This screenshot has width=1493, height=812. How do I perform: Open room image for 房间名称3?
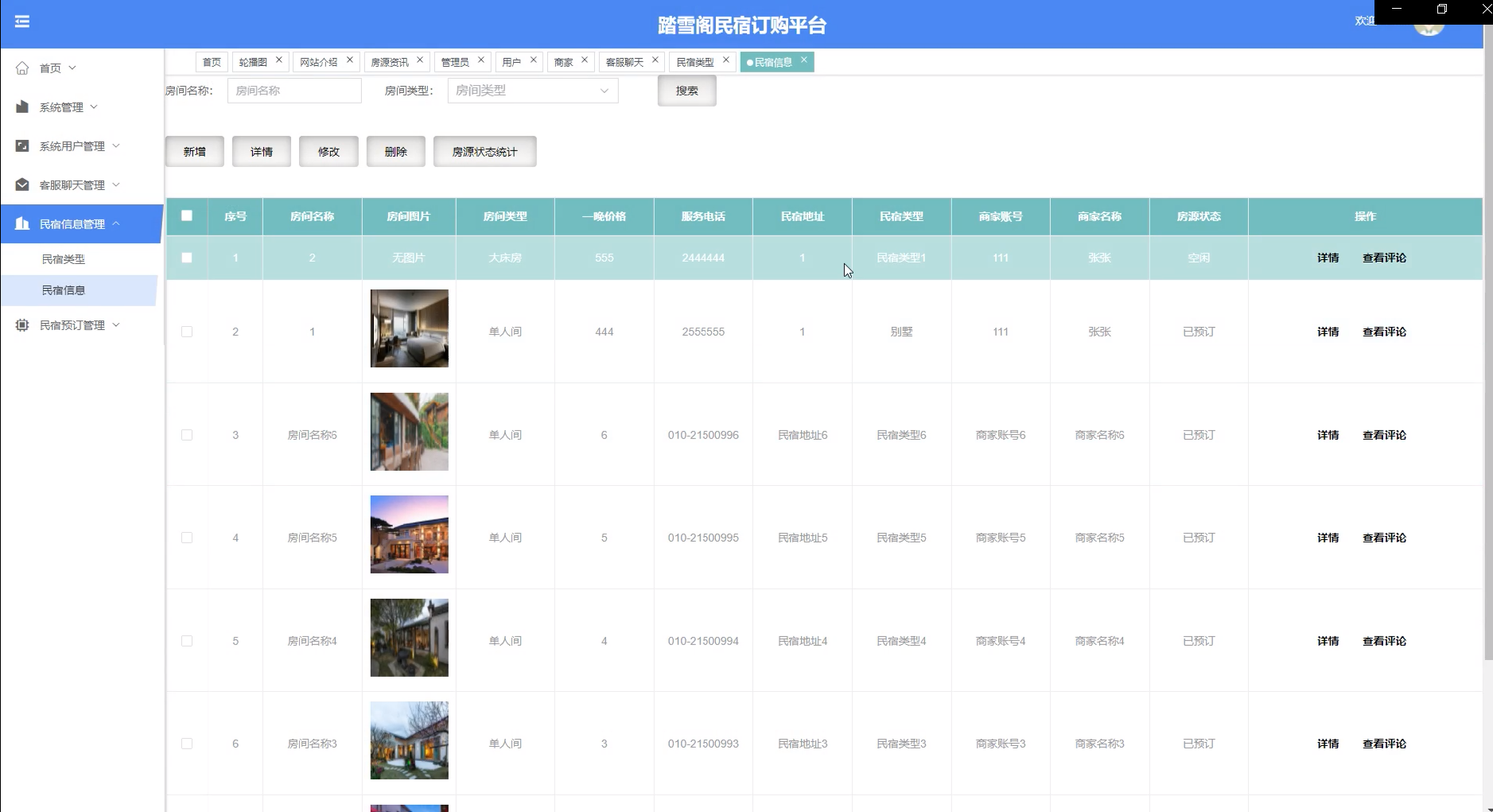410,740
